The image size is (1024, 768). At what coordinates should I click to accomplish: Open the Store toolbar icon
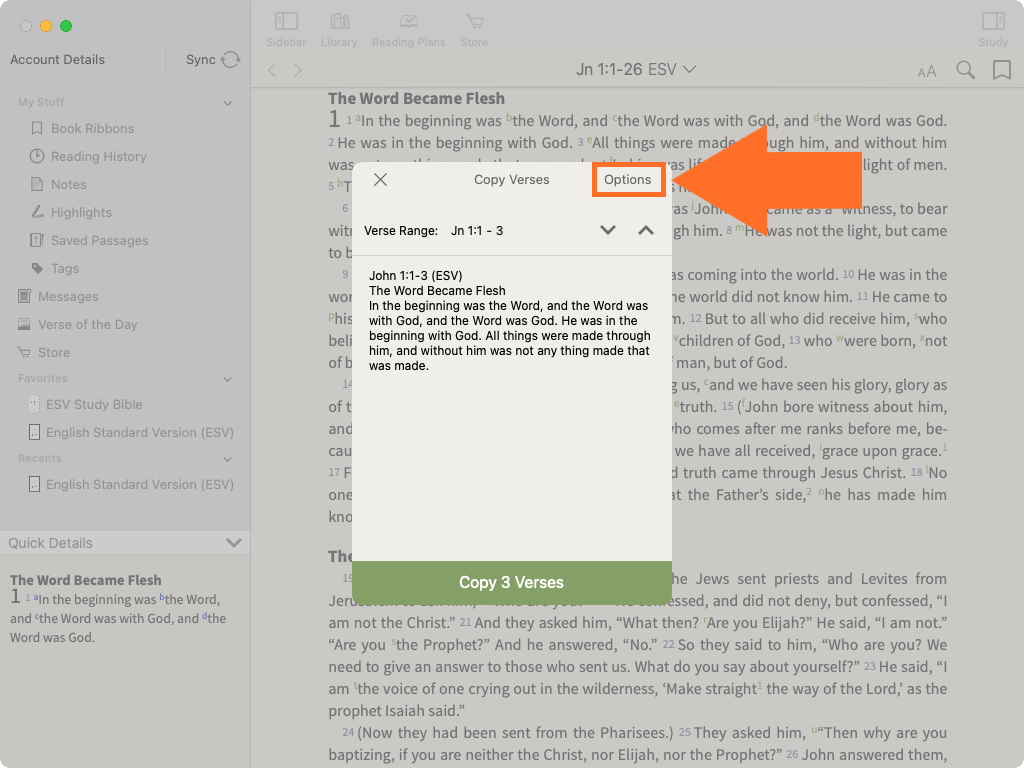tap(474, 29)
